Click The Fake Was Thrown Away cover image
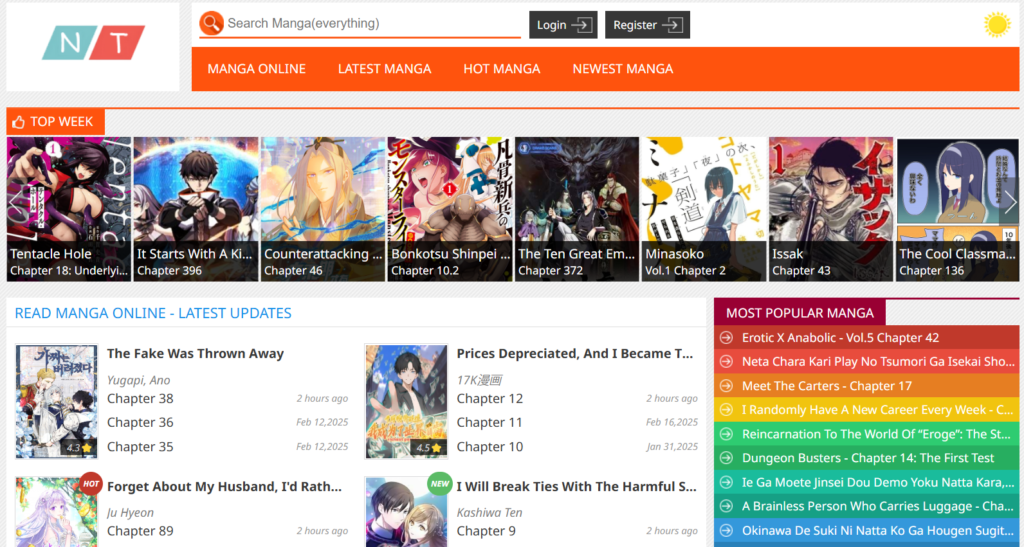Image resolution: width=1024 pixels, height=547 pixels. click(x=56, y=401)
